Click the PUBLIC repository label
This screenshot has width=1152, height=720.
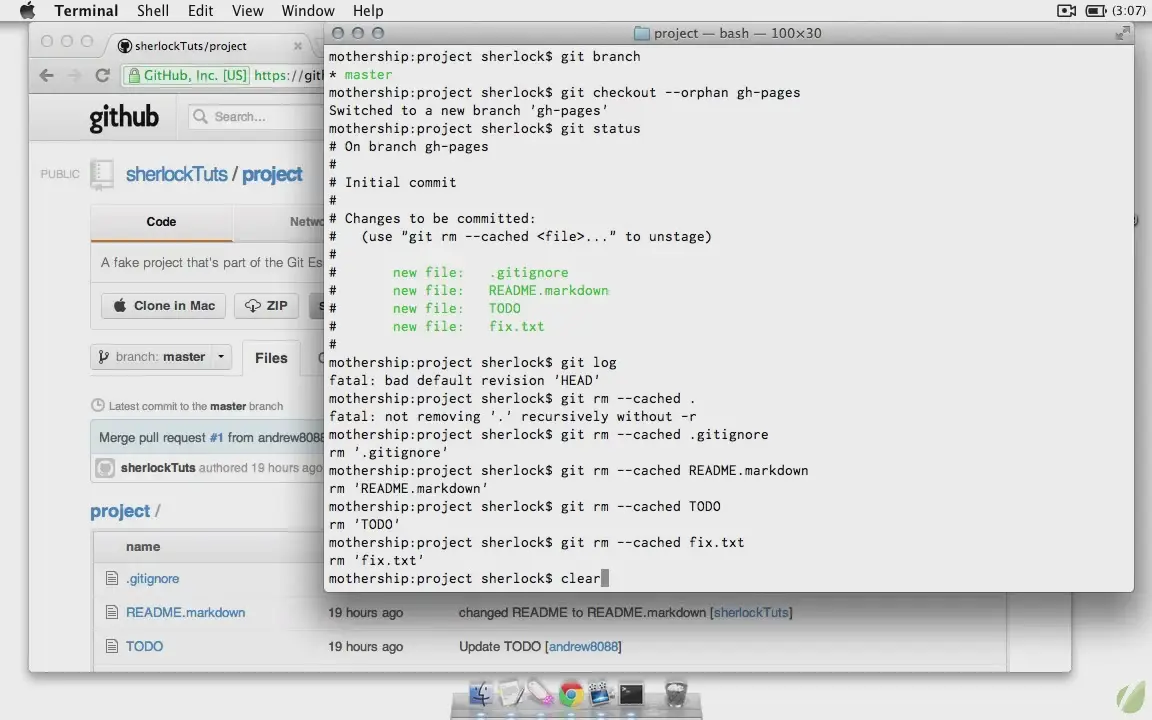click(60, 174)
